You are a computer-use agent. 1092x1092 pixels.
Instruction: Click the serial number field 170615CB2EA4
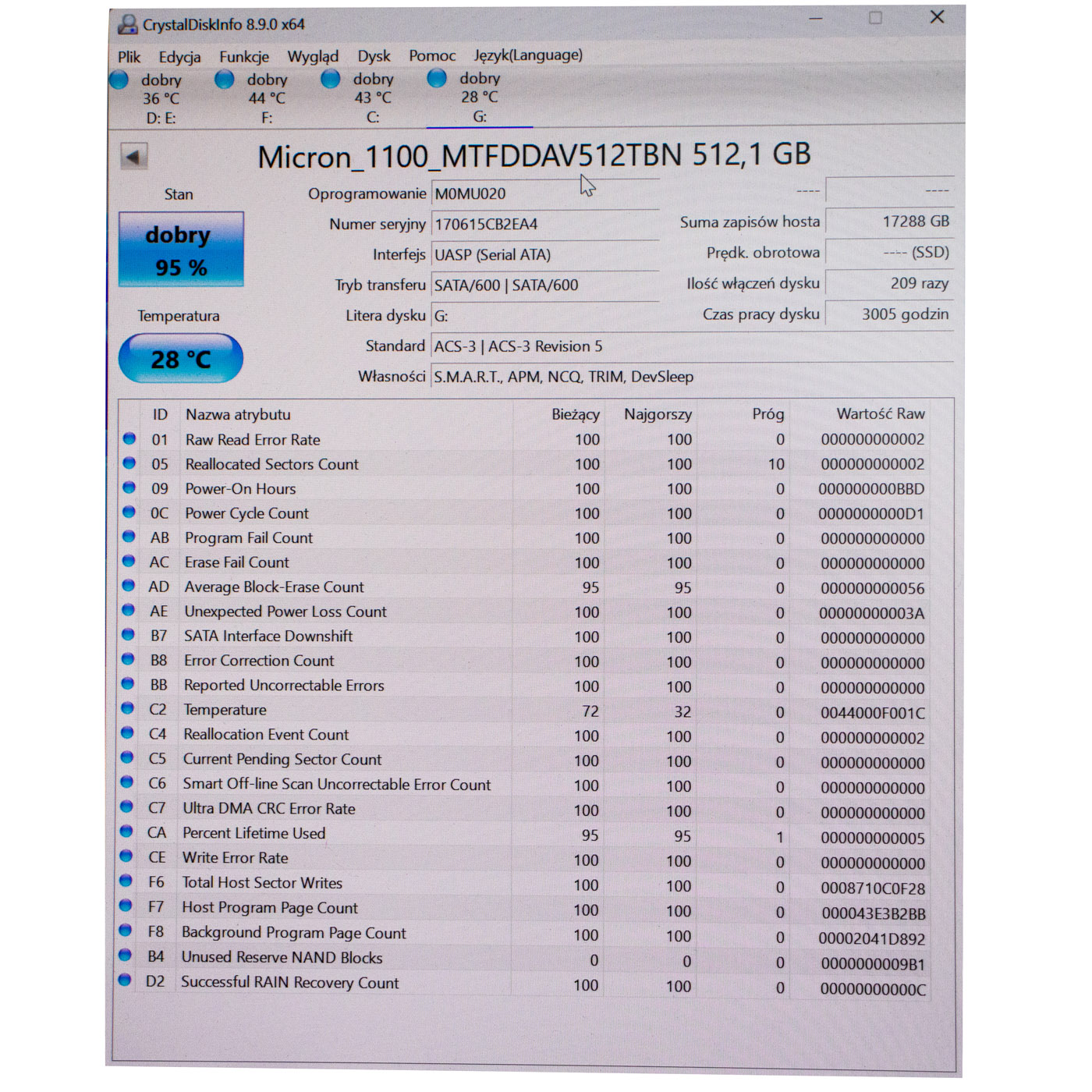pyautogui.click(x=545, y=224)
